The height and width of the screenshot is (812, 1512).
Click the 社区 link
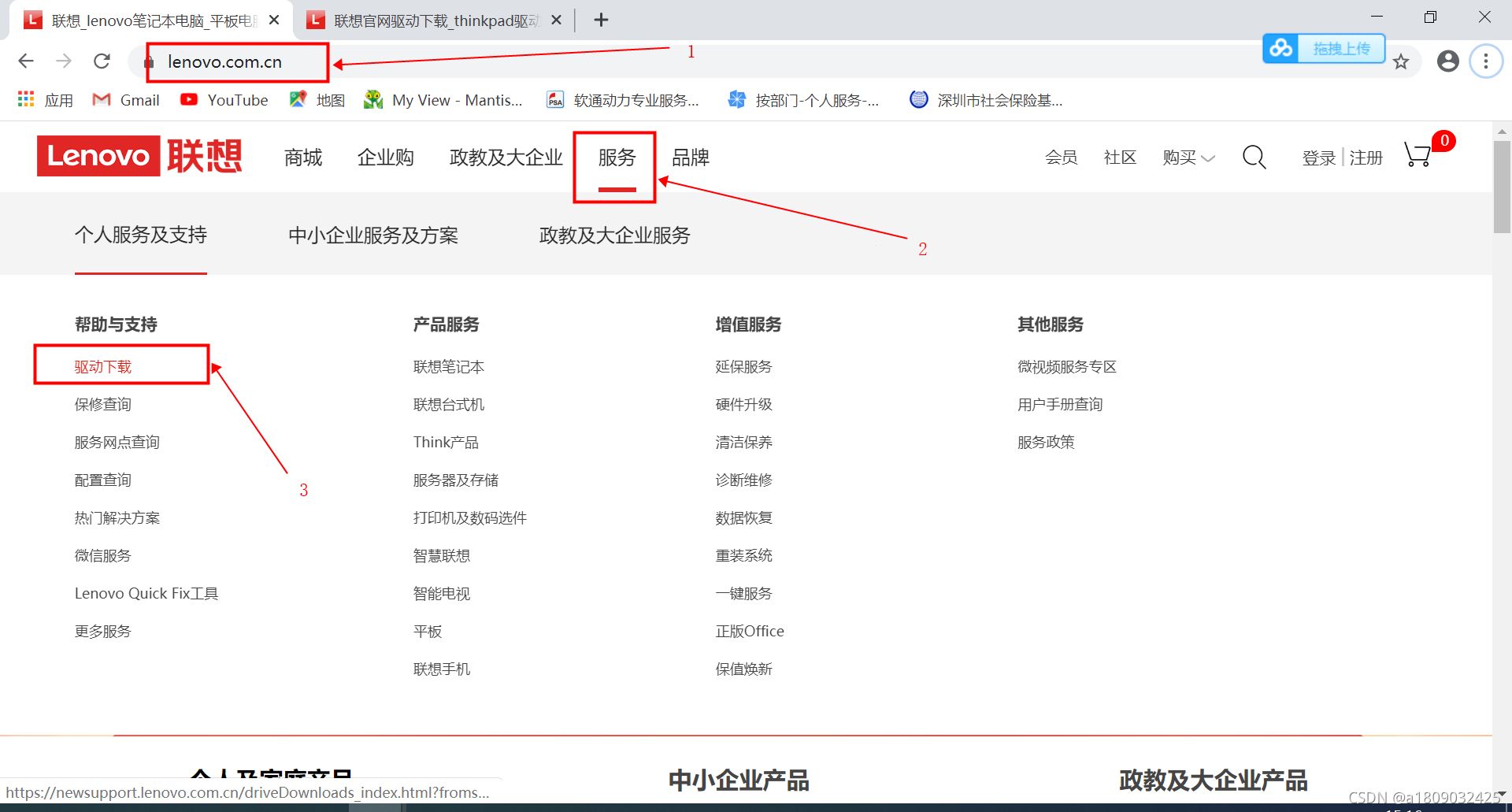pyautogui.click(x=1120, y=158)
